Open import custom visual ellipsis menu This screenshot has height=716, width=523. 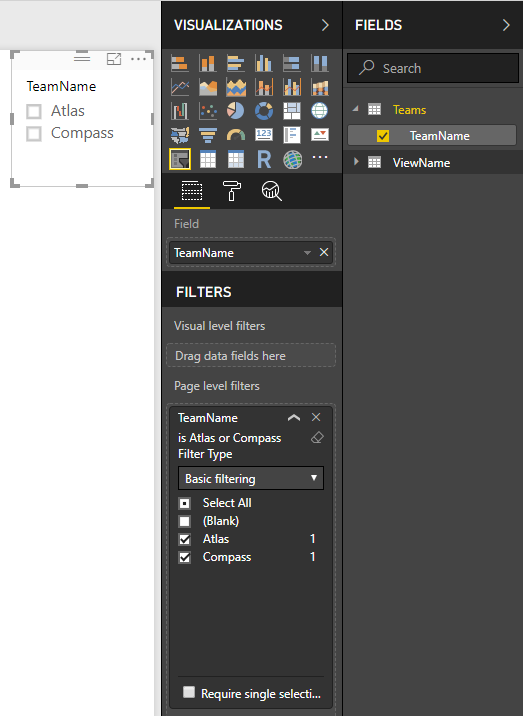(x=320, y=157)
